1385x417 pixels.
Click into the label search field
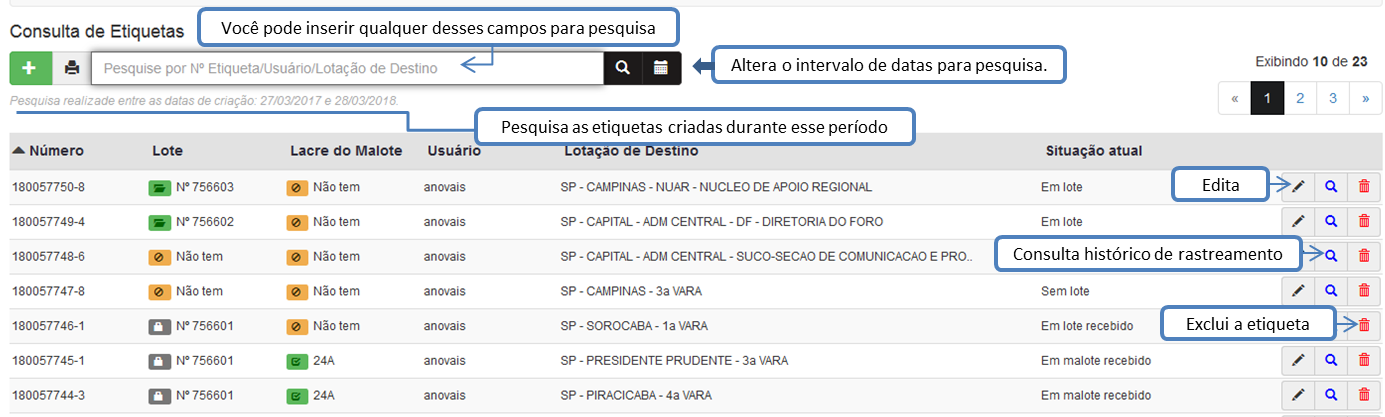346,68
